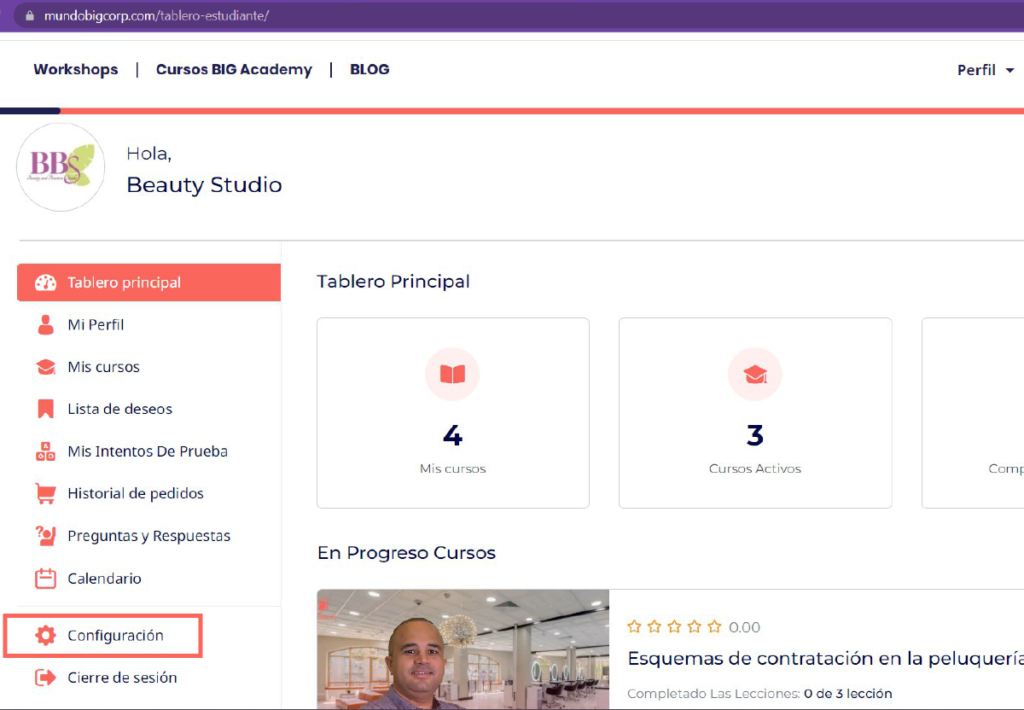Click the first rating star of the course
Image resolution: width=1024 pixels, height=710 pixels.
point(633,627)
